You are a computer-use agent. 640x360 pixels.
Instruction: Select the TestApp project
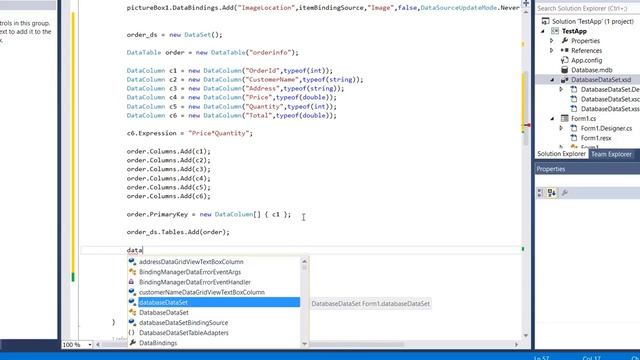coord(574,31)
